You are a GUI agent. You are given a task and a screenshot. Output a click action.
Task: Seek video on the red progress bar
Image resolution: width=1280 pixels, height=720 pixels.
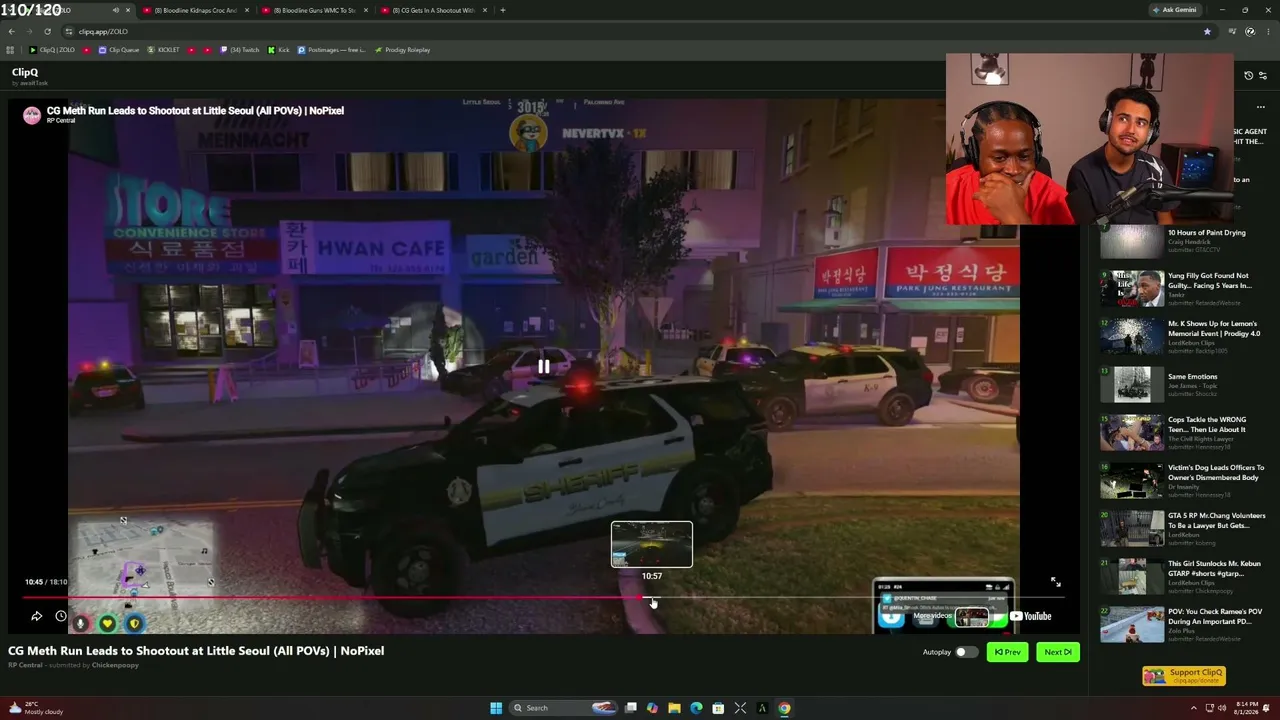544,598
